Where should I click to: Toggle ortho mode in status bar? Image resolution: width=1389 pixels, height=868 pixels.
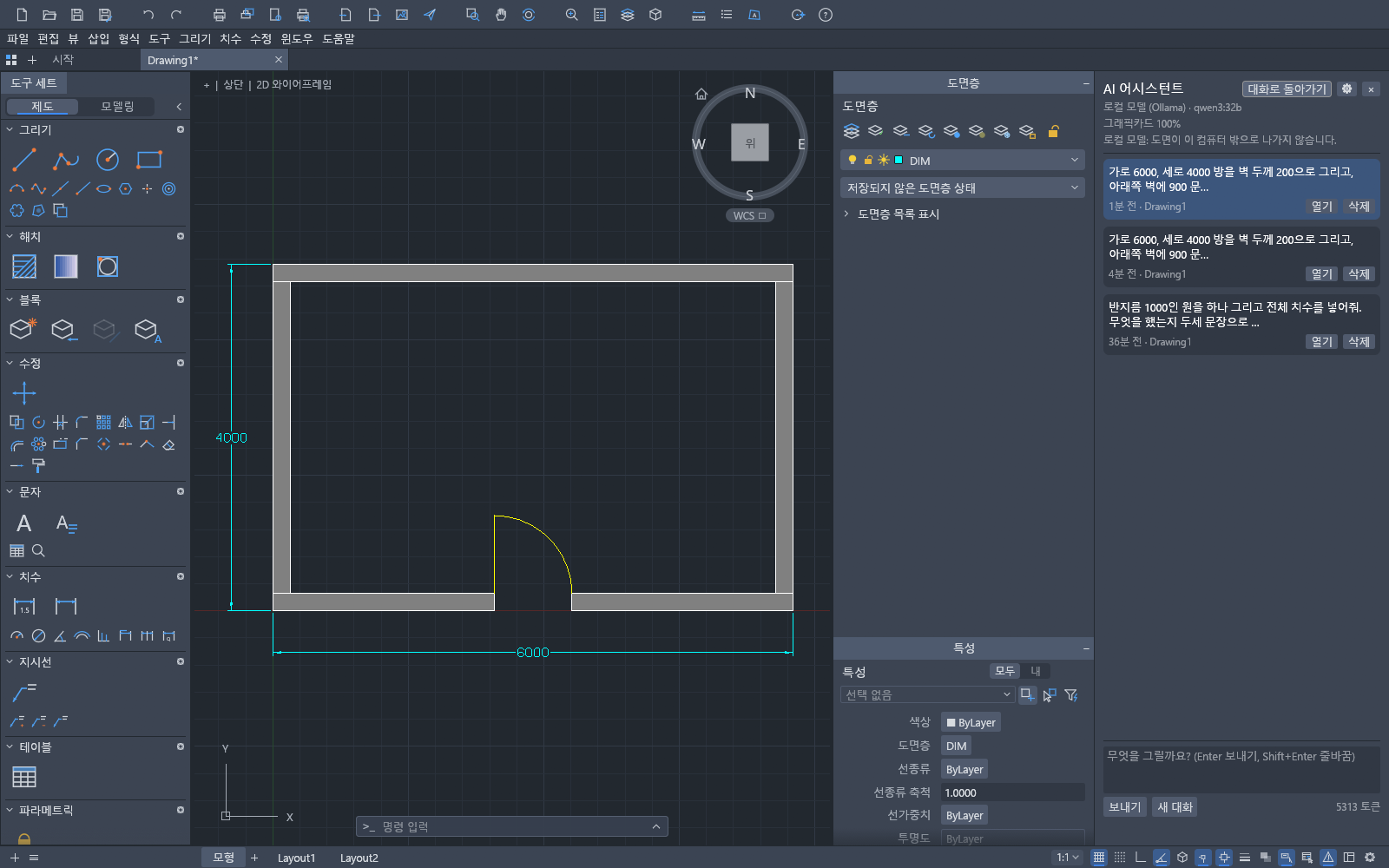pos(1141,858)
